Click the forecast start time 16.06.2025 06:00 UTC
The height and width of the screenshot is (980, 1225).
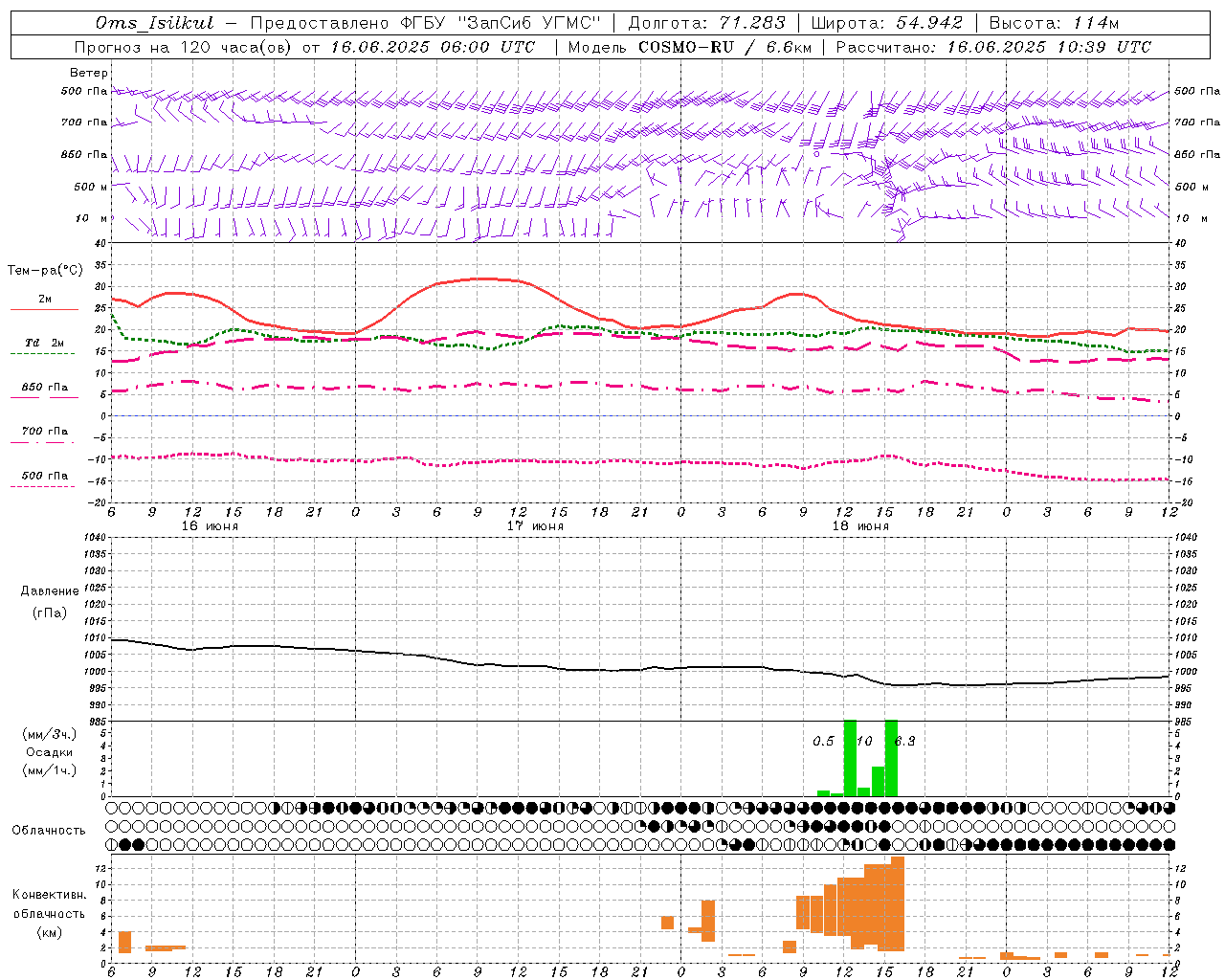pyautogui.click(x=433, y=47)
